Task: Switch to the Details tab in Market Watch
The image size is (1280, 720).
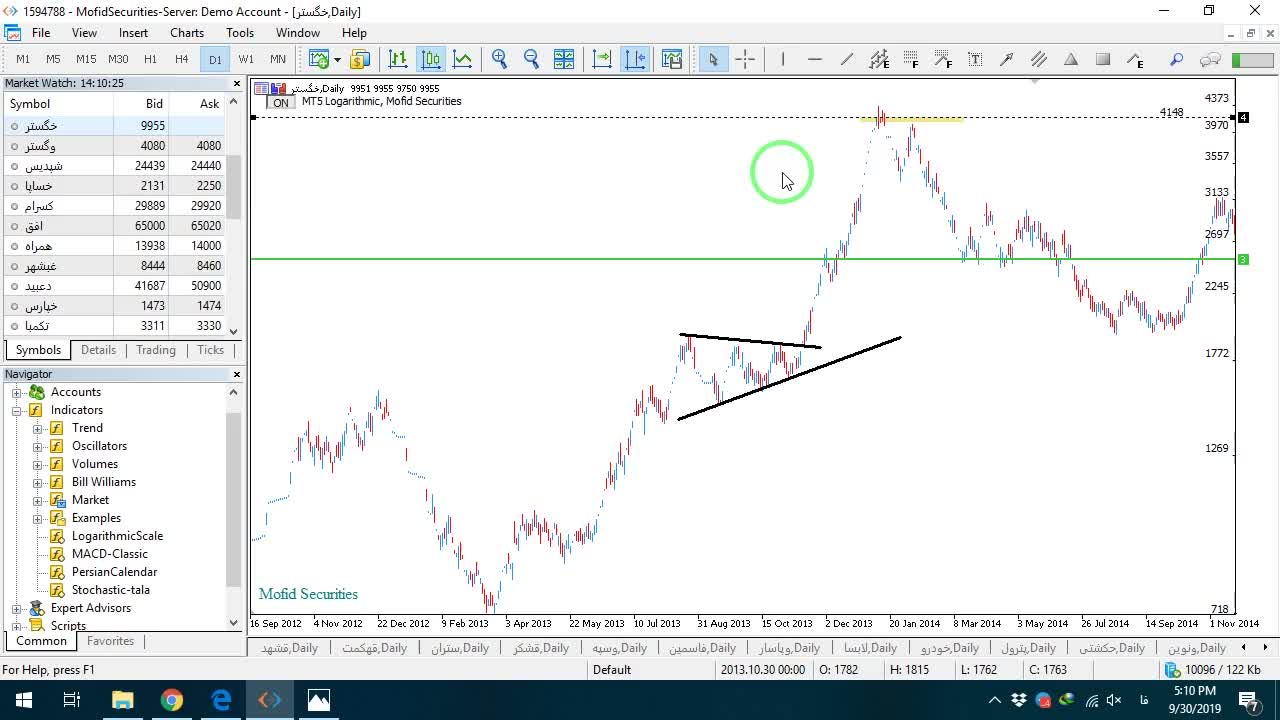Action: click(x=98, y=350)
